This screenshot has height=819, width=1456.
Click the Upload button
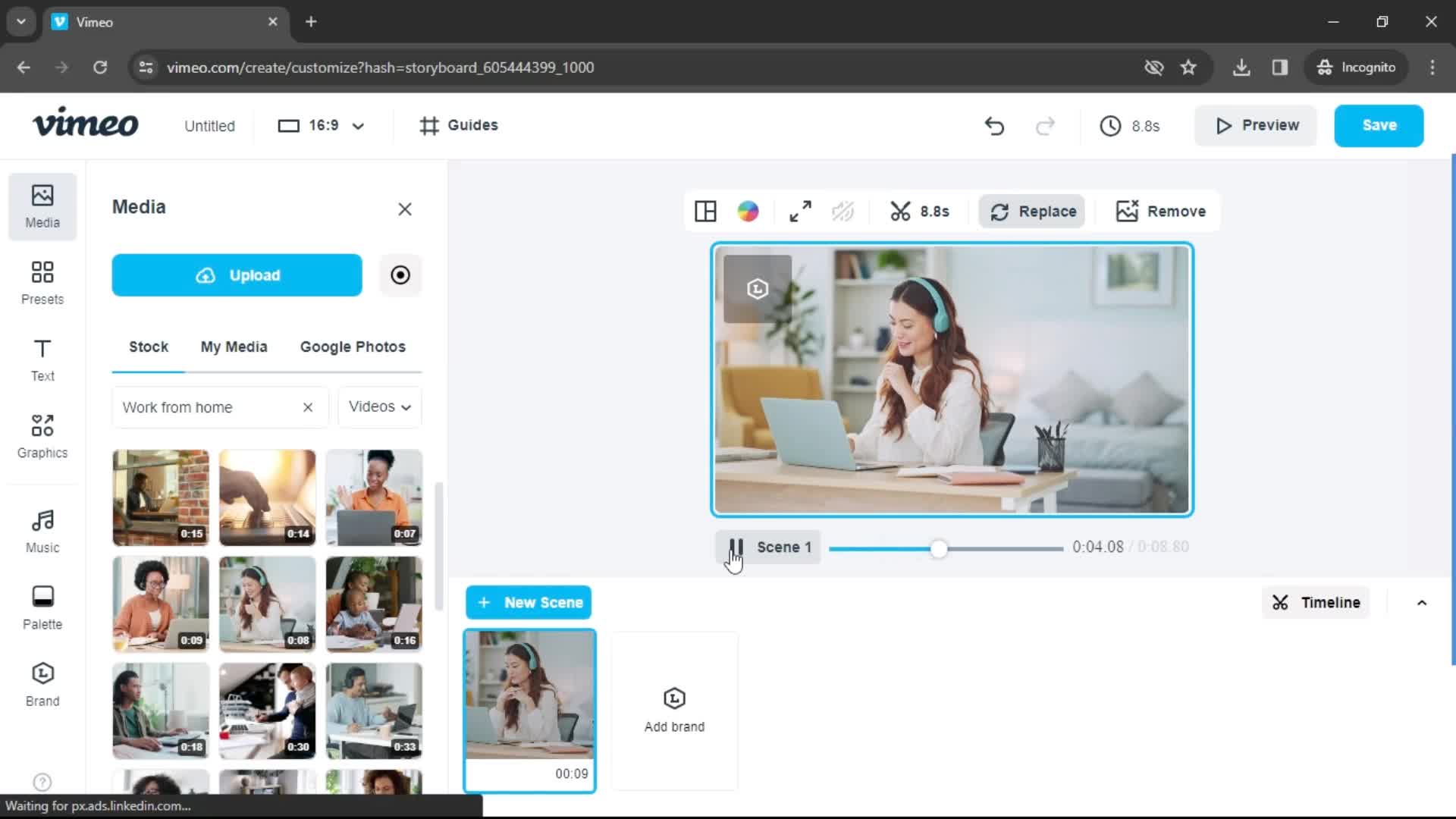[237, 274]
